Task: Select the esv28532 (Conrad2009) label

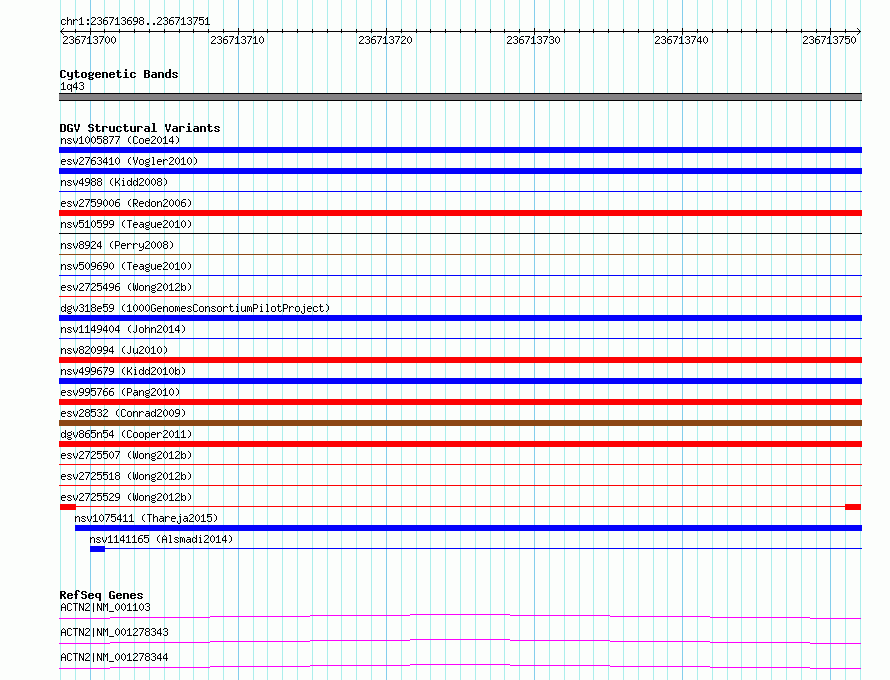Action: click(123, 413)
